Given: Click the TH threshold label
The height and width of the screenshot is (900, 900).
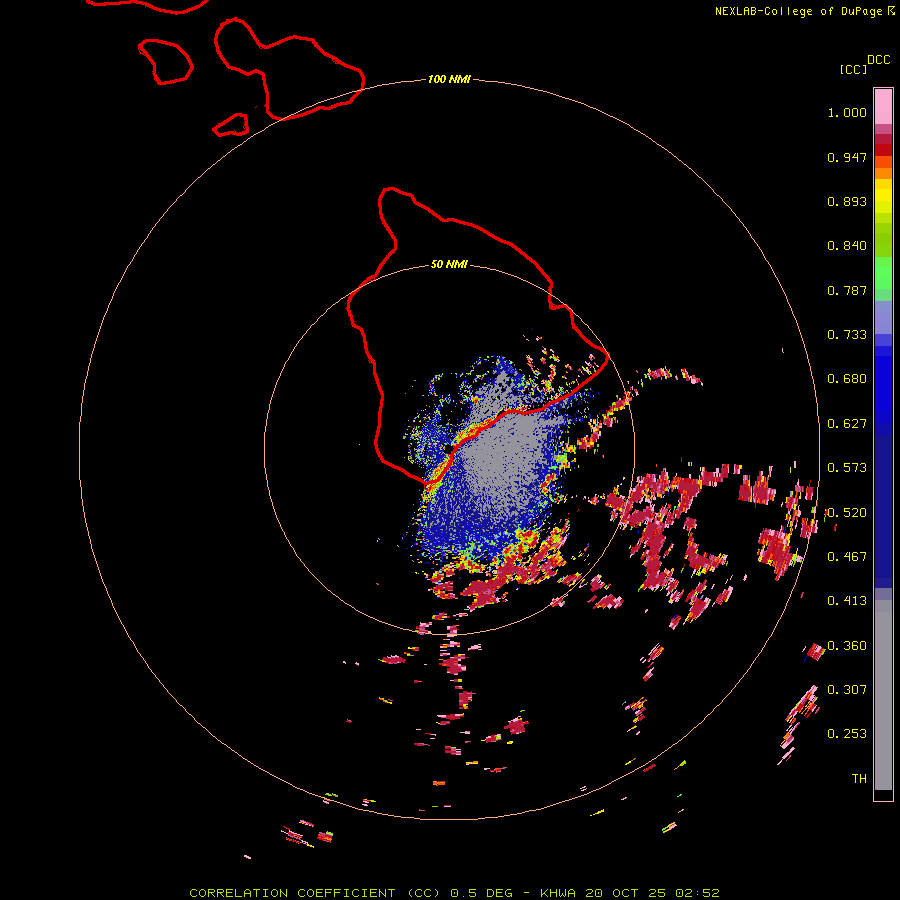Looking at the screenshot, I should [x=859, y=778].
